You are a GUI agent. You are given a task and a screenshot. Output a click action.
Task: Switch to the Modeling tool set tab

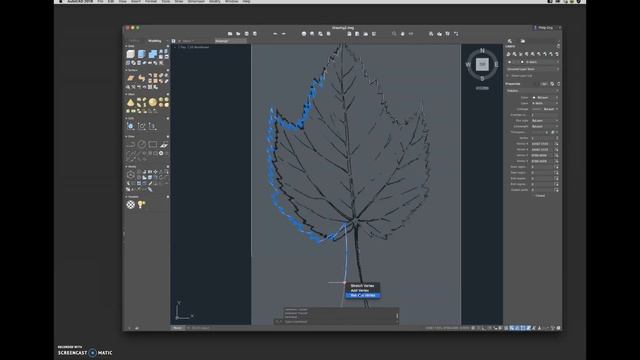point(155,41)
